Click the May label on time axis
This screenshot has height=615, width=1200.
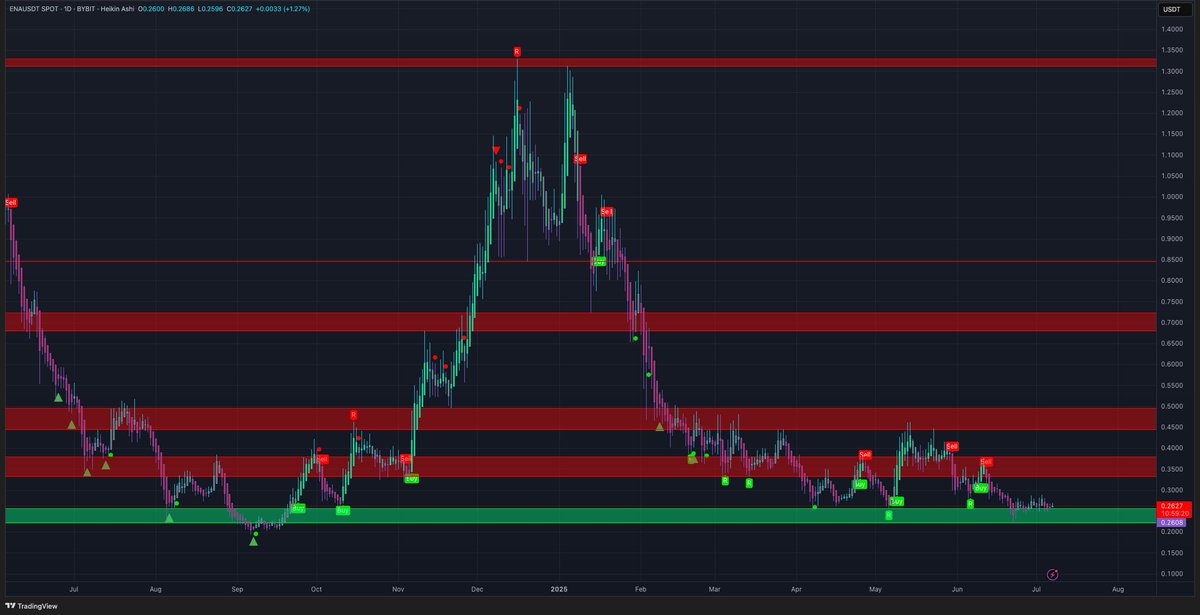coord(876,591)
